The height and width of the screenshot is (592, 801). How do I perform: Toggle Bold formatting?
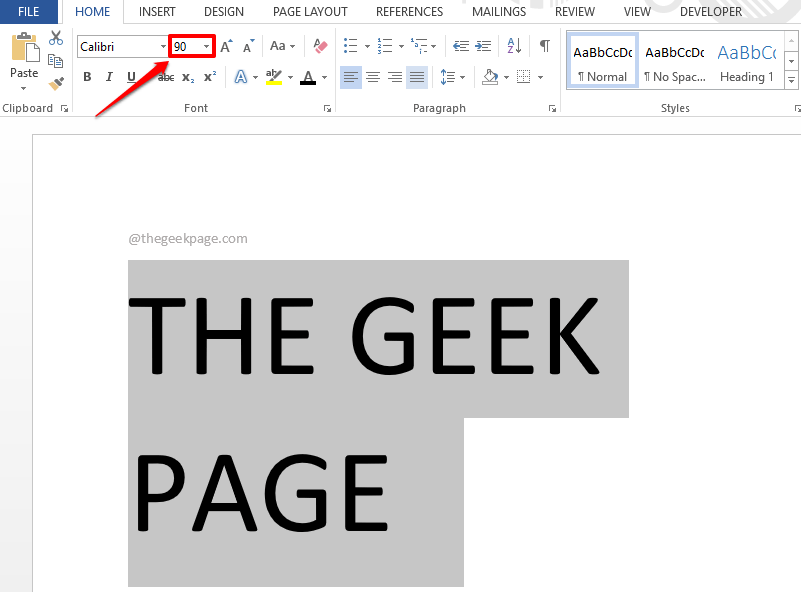(x=87, y=77)
